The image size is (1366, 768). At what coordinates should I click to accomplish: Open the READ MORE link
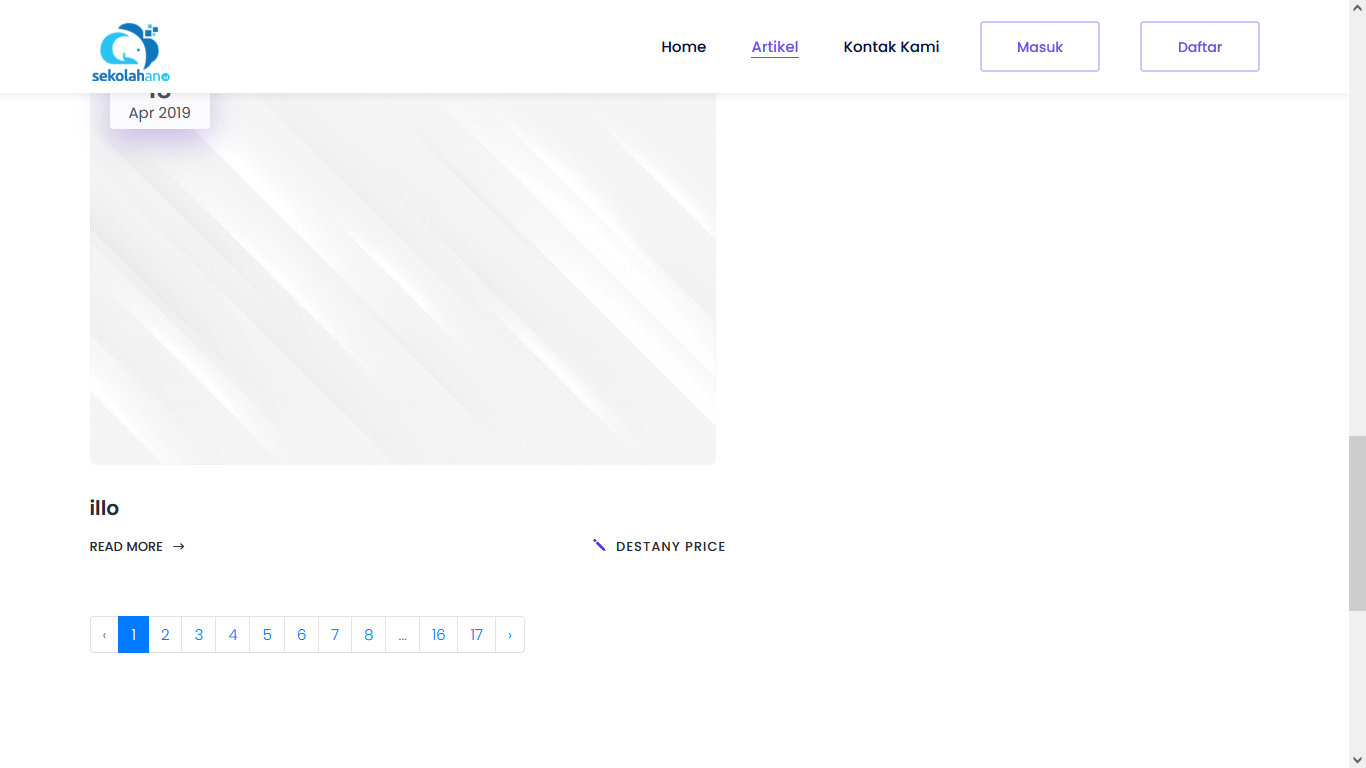pyautogui.click(x=126, y=547)
